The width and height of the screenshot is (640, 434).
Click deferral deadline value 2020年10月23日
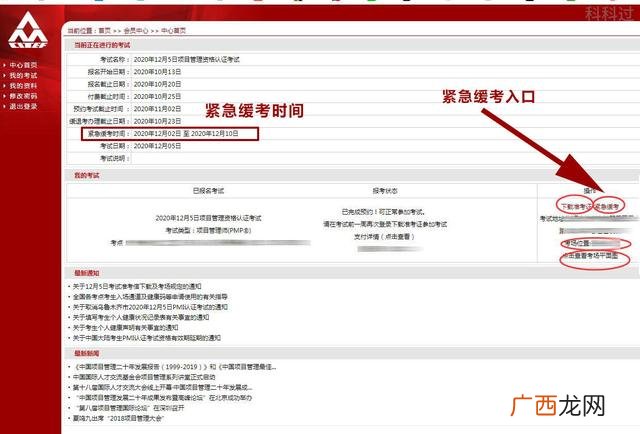157,121
